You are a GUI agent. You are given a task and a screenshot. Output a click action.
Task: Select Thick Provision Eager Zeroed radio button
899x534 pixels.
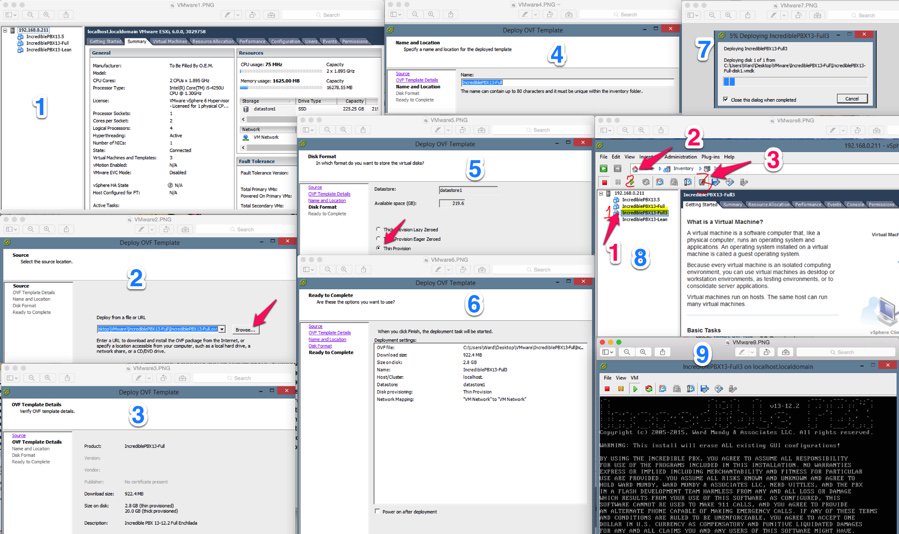(378, 239)
